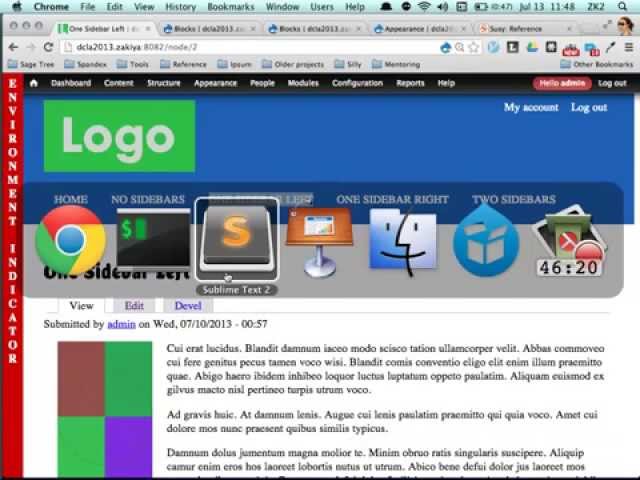Viewport: 640px width, 480px height.
Task: Open Mentoring bookmarks folder
Action: (396, 64)
